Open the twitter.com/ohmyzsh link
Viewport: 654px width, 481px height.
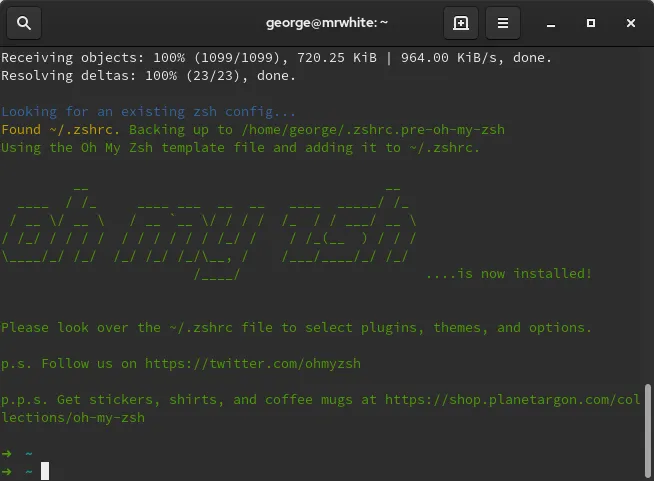coord(253,364)
